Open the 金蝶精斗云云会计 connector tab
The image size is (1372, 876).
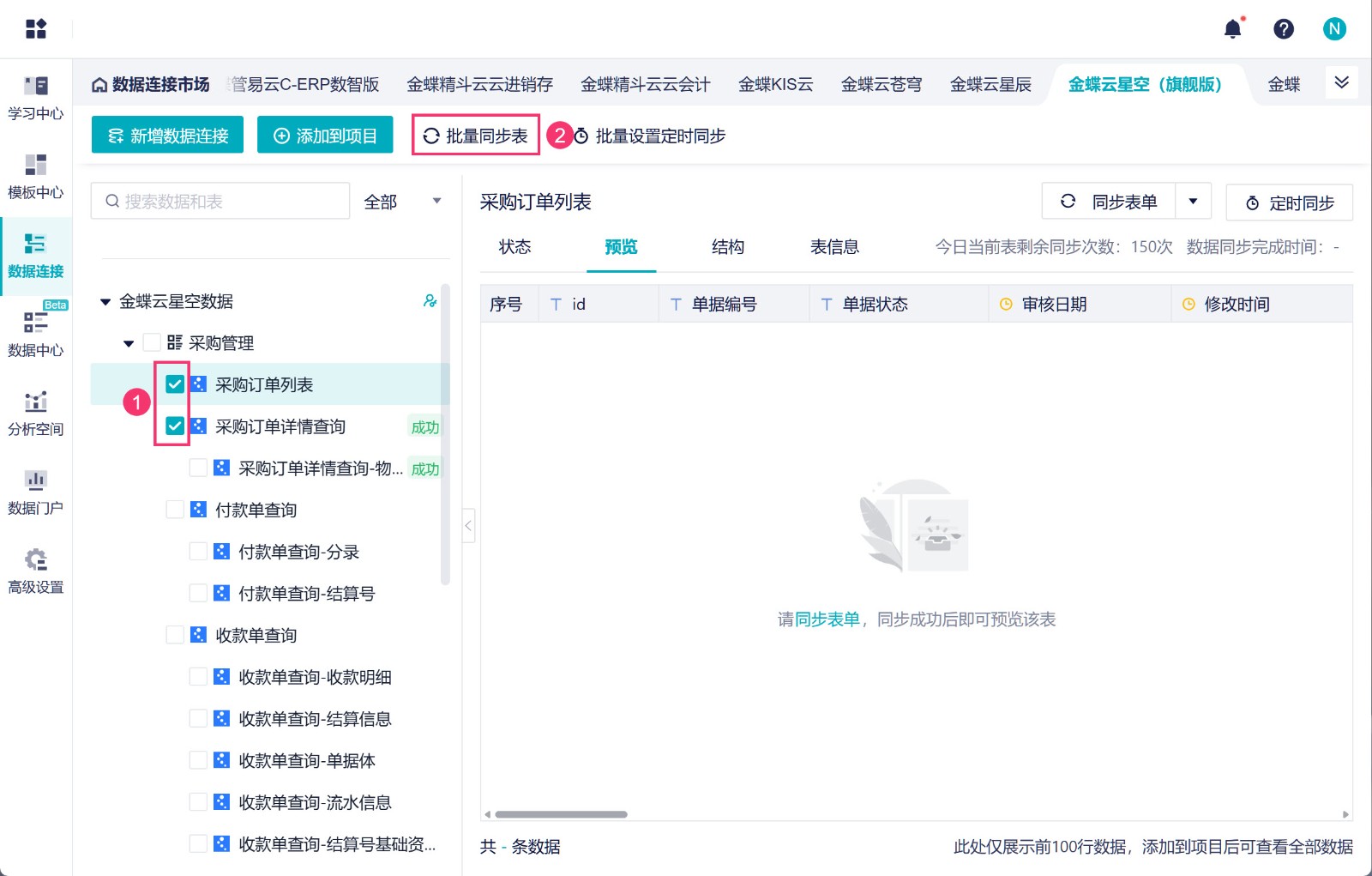coord(646,85)
